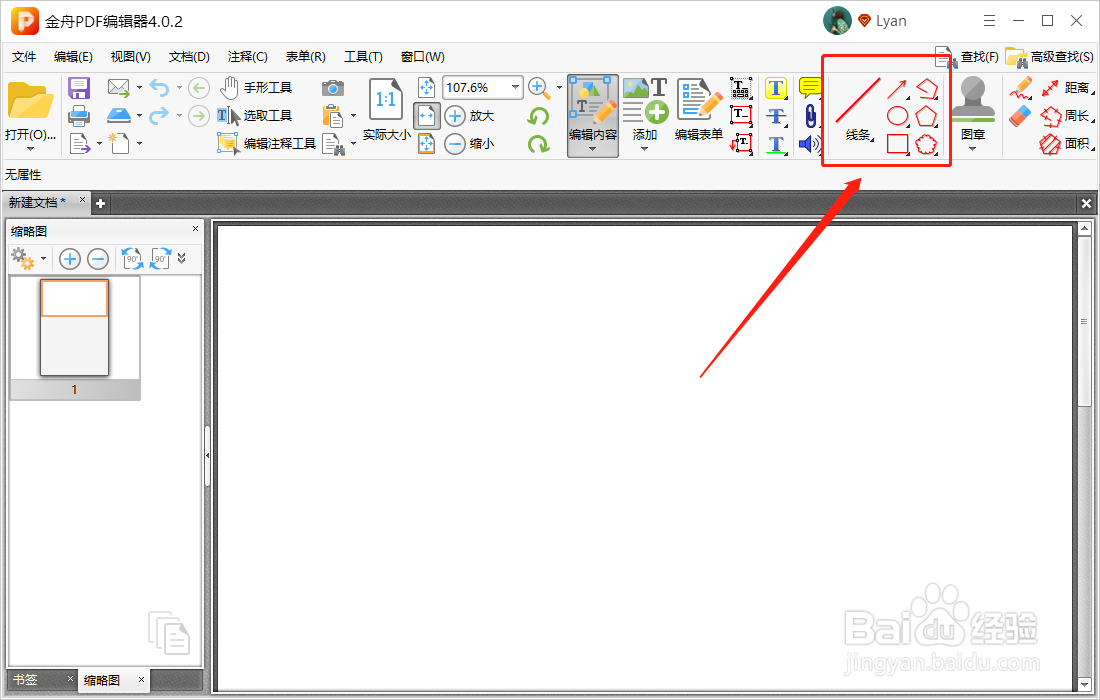Viewport: 1100px width, 700px height.
Task: Expand the Edit Content dropdown arrow
Action: click(593, 149)
